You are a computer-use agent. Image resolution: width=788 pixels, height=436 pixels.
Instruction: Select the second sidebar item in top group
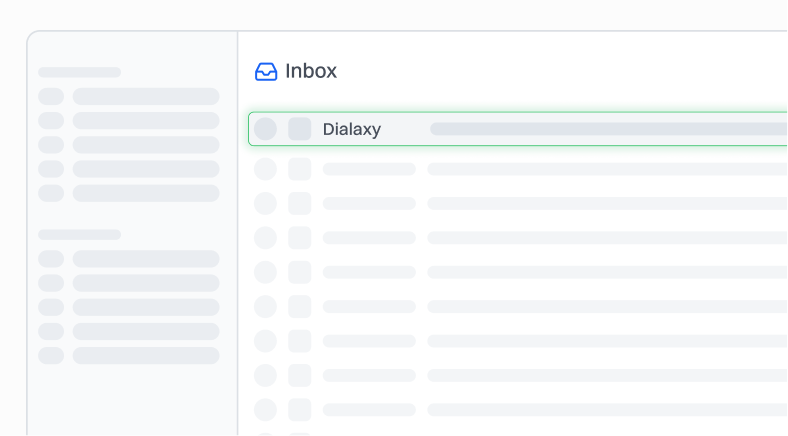click(146, 121)
